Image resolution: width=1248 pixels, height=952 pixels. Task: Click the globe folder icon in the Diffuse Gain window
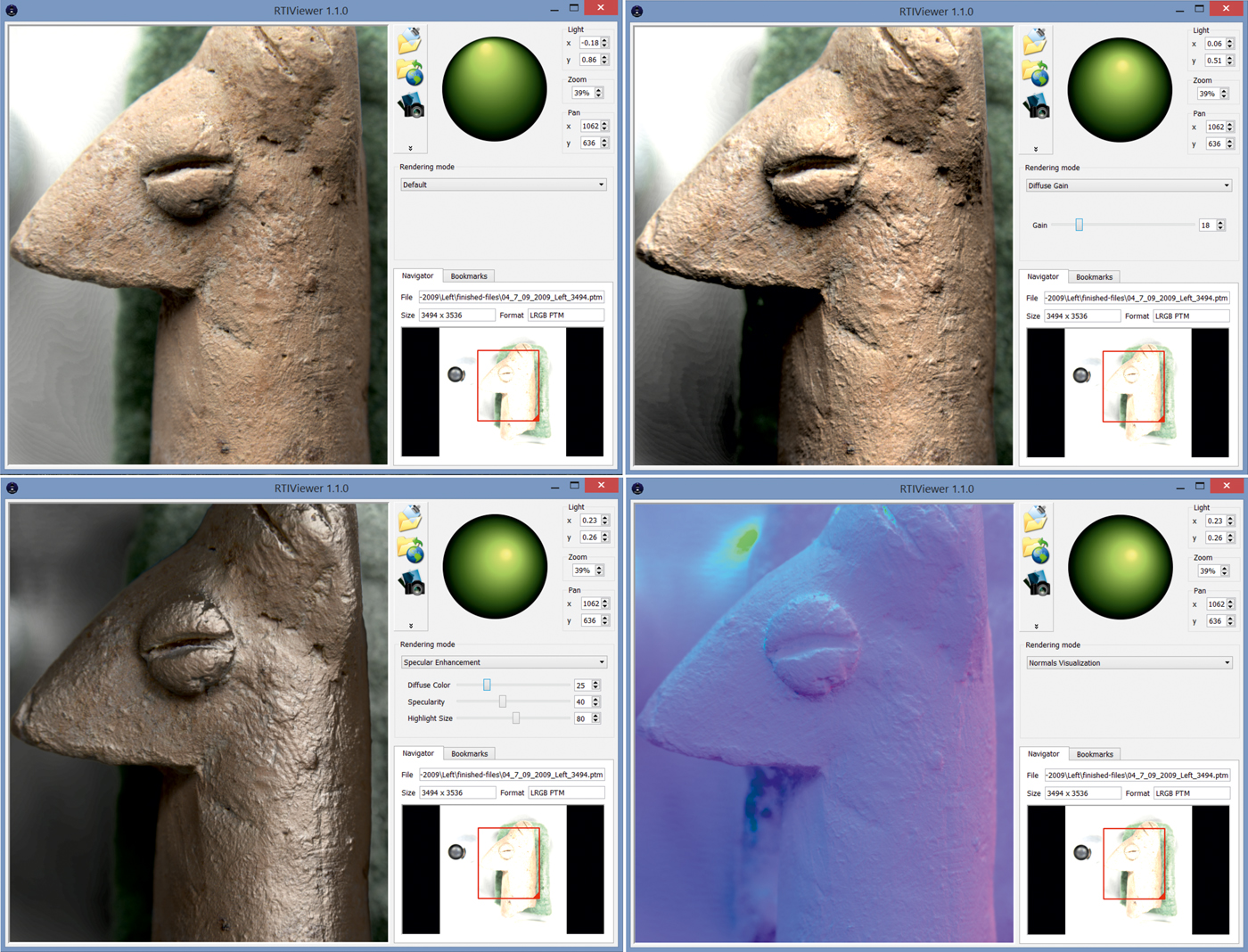click(1035, 73)
